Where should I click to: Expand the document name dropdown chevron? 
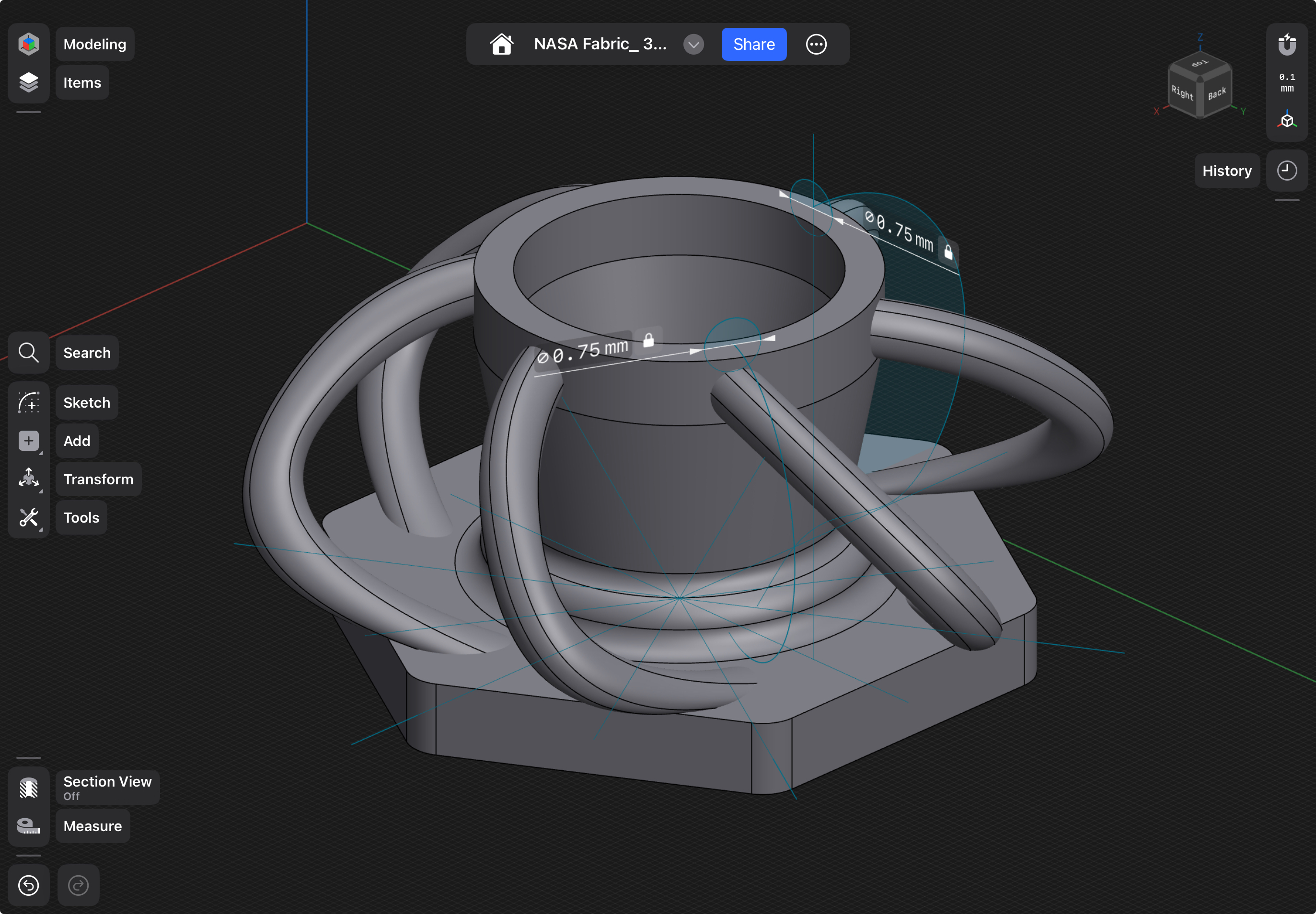coord(693,44)
